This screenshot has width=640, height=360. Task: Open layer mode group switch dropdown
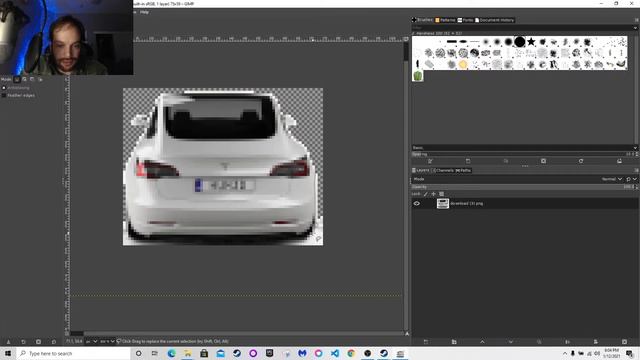coord(631,179)
